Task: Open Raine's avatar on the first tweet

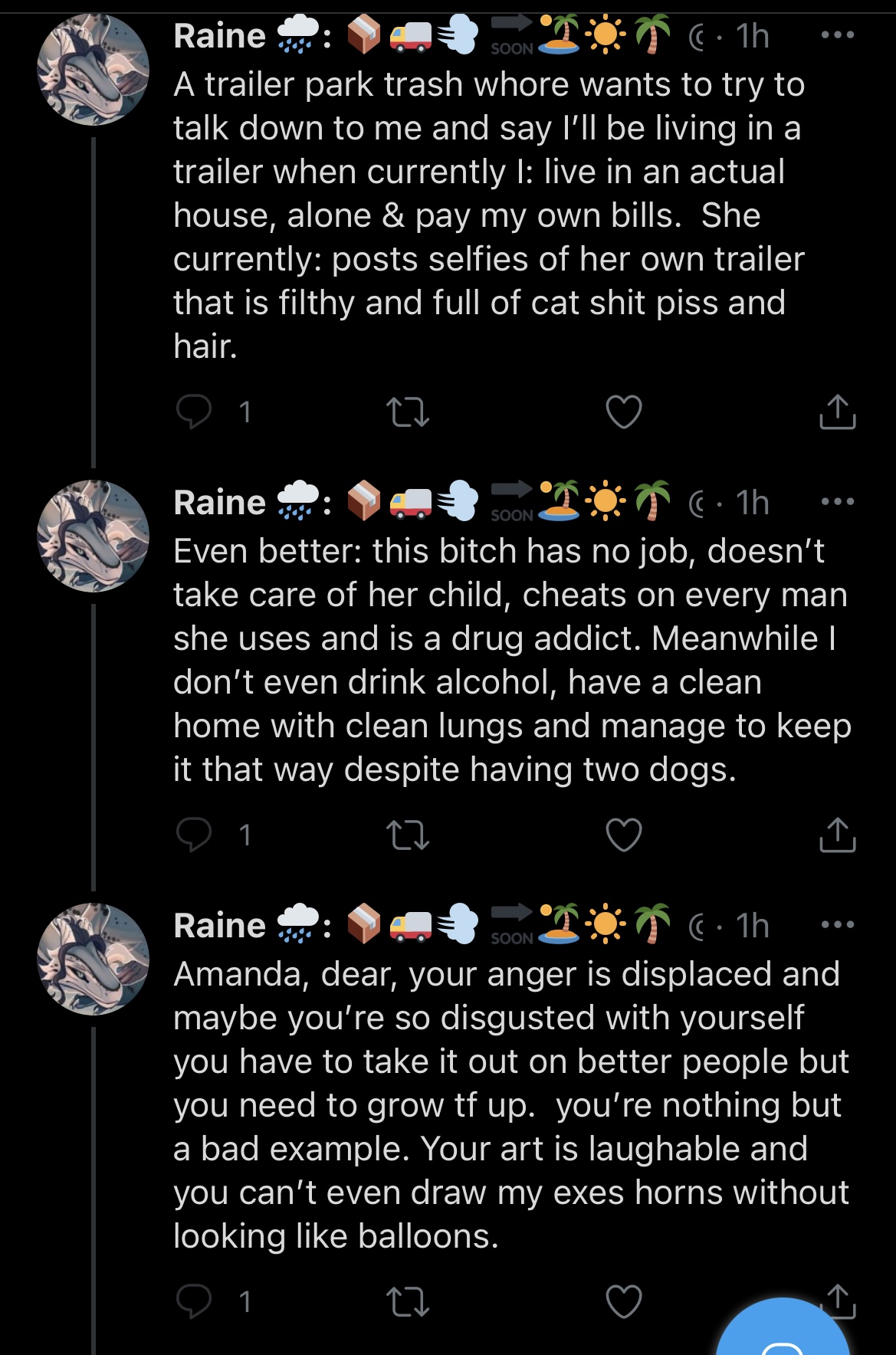Action: [93, 70]
